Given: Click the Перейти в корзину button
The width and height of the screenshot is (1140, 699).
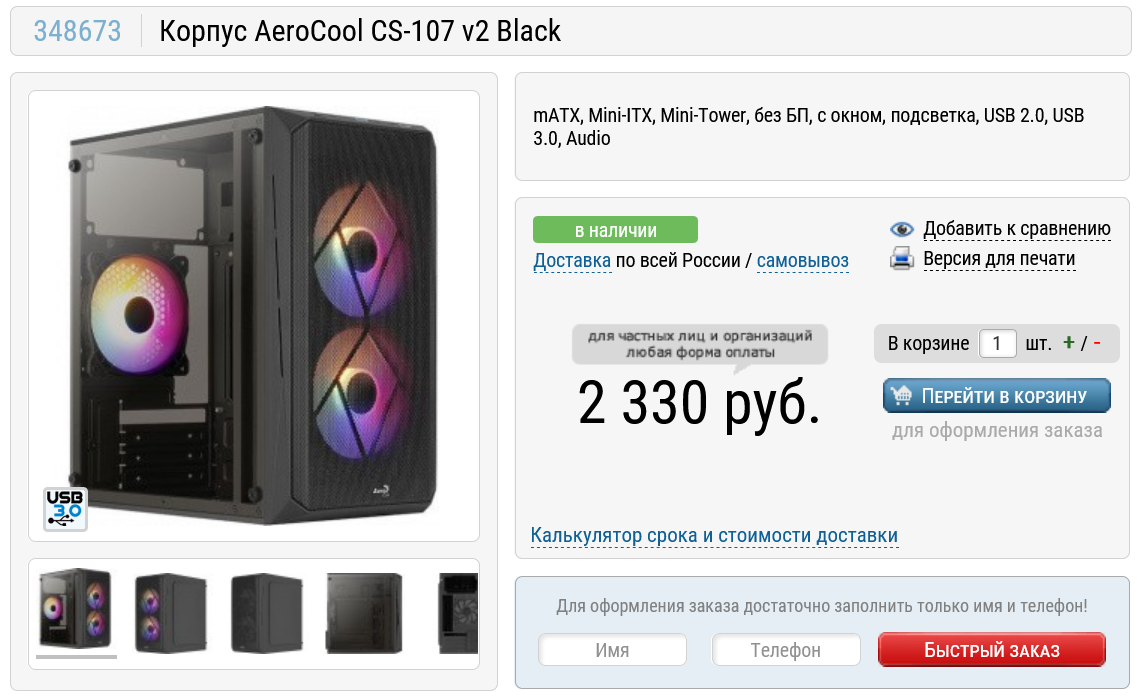Looking at the screenshot, I should [997, 396].
